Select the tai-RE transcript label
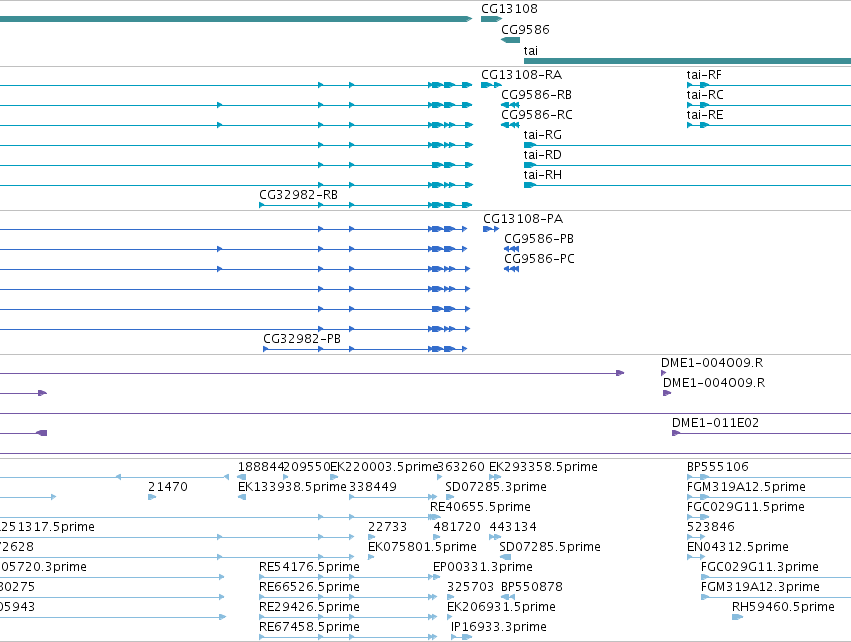 (x=705, y=115)
